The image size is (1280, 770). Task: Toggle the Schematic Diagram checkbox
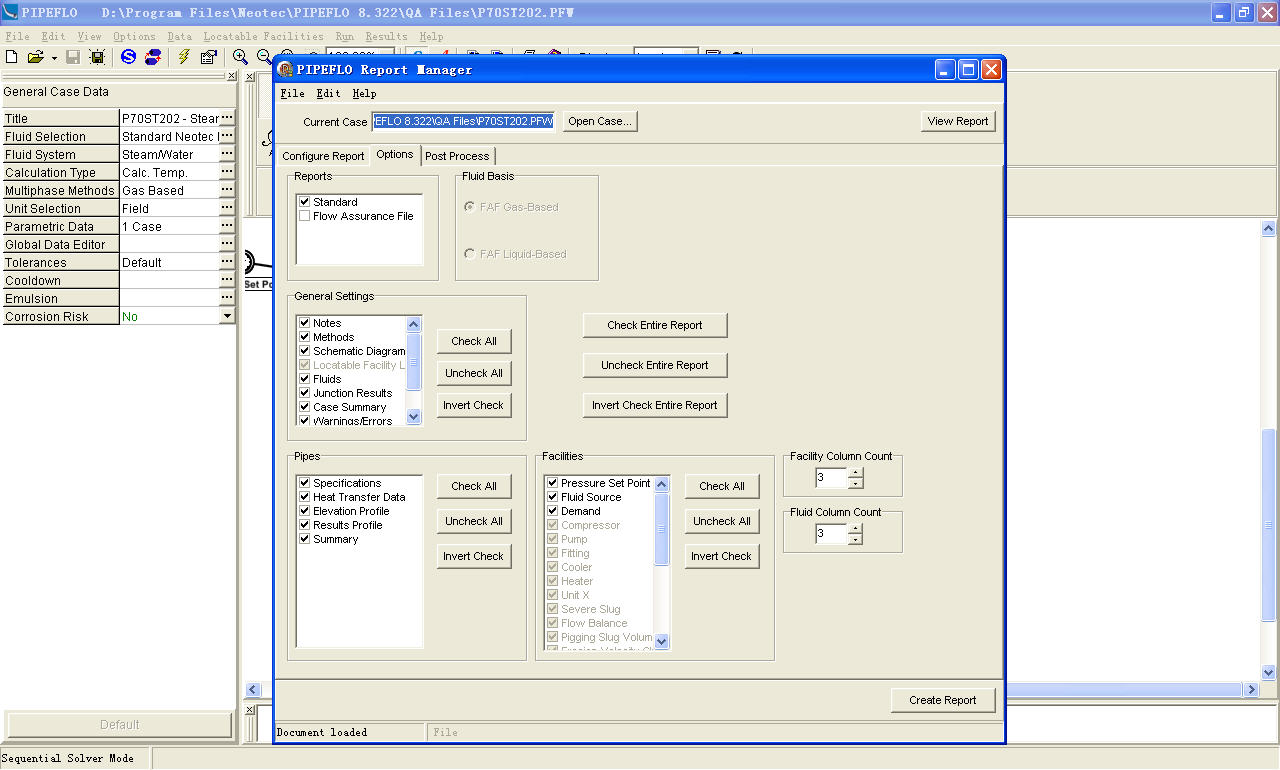point(304,351)
